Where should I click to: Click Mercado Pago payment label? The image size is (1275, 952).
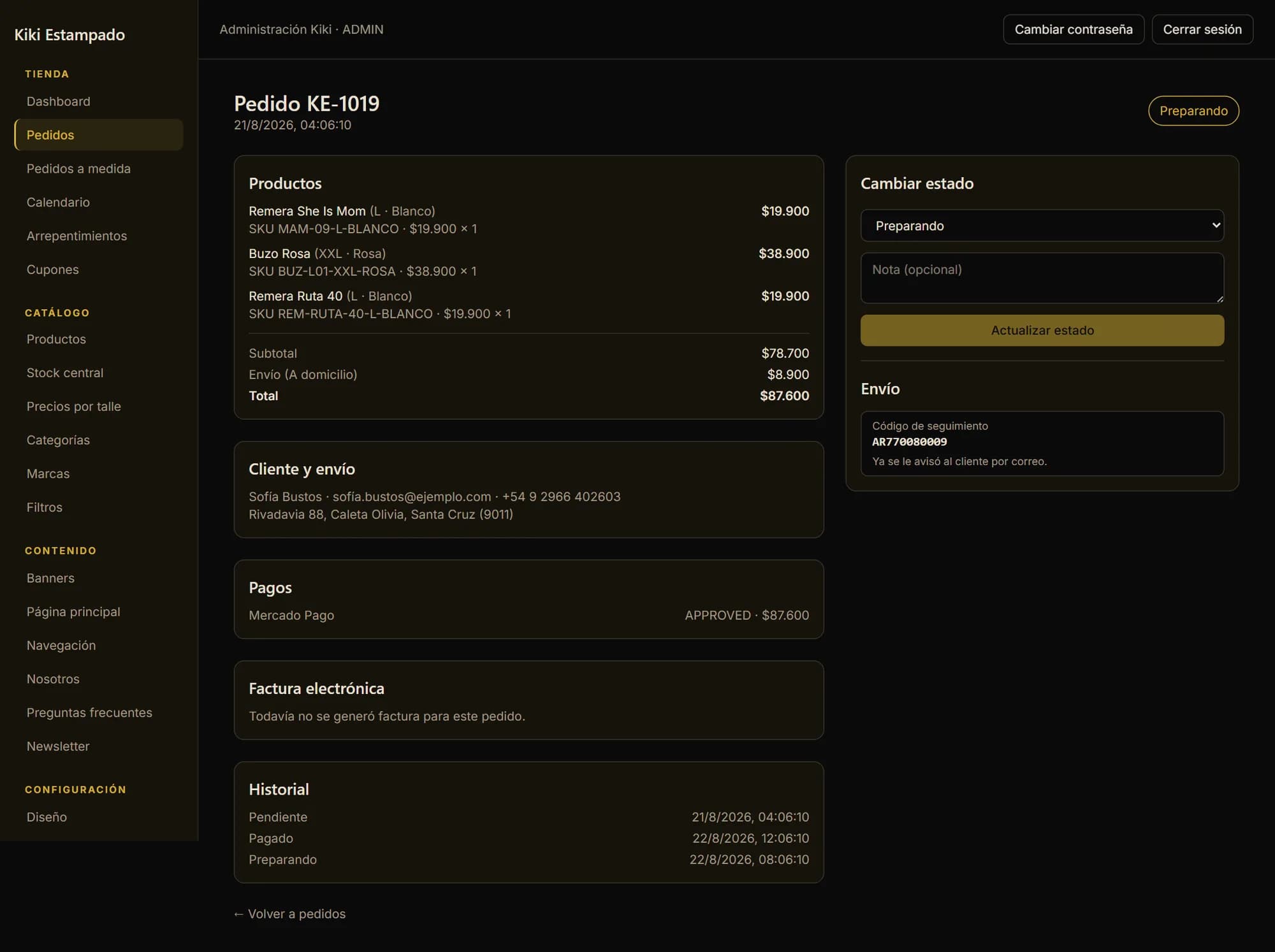pos(291,616)
